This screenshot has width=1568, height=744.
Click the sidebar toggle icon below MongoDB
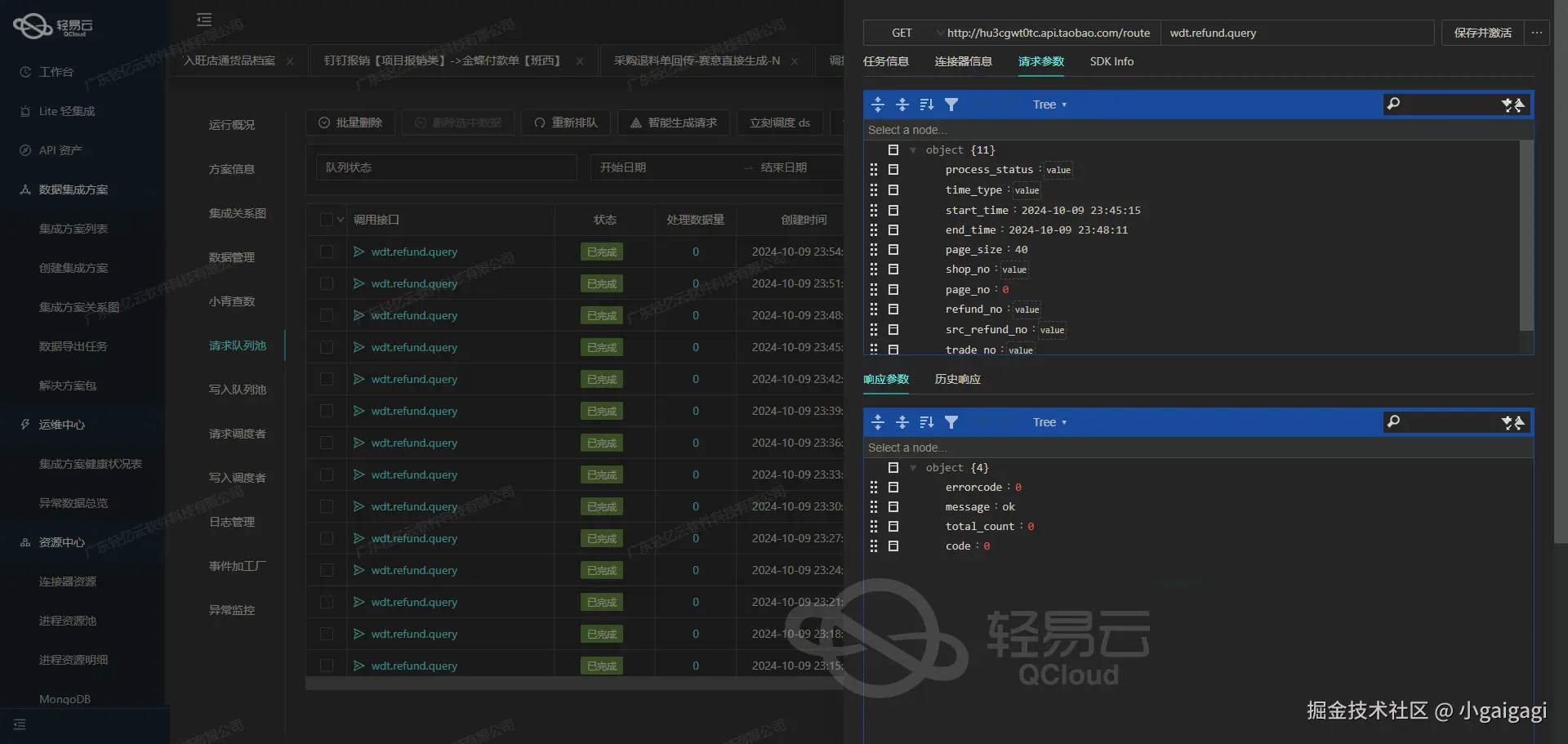click(20, 724)
